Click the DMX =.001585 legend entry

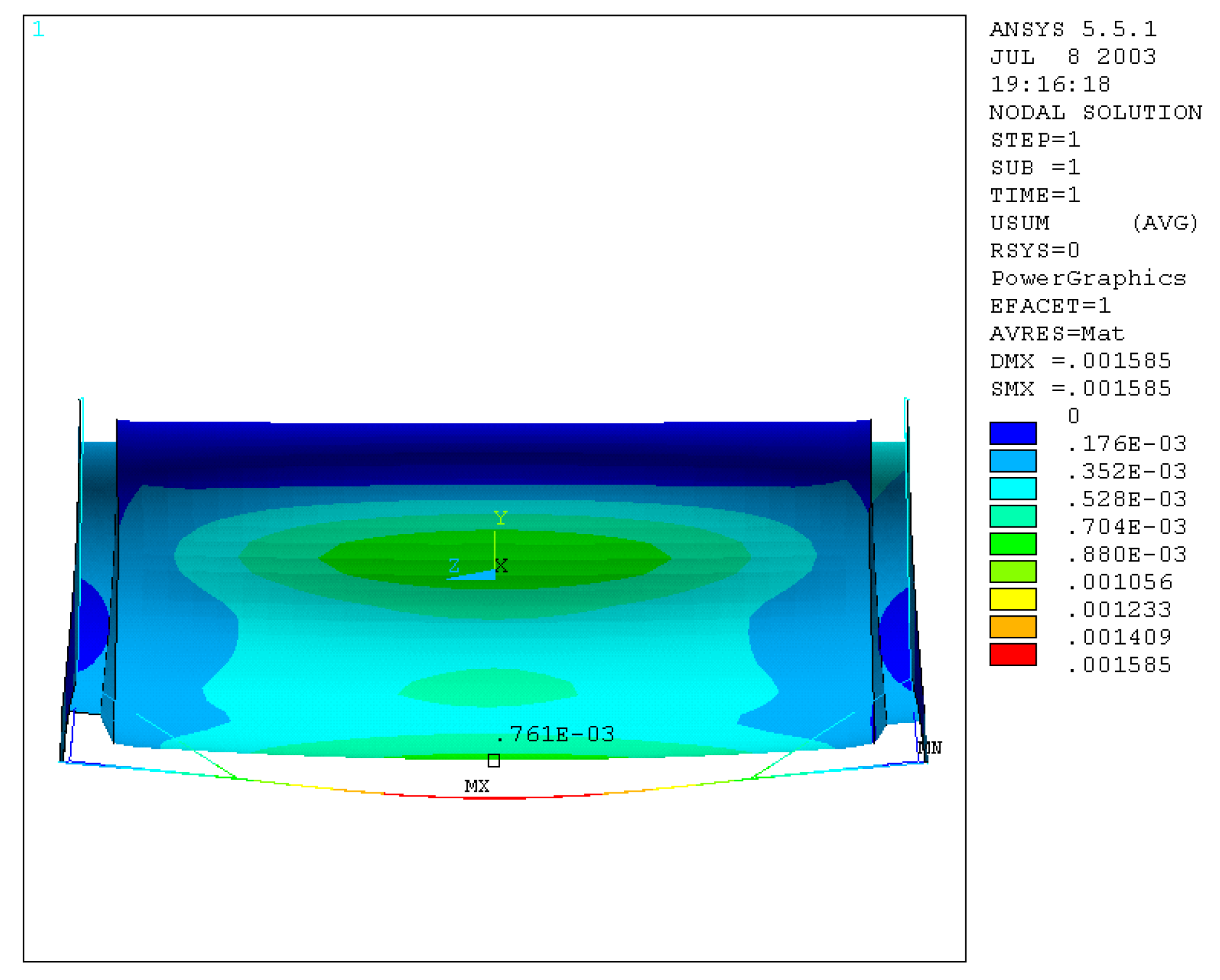pyautogui.click(x=1080, y=361)
